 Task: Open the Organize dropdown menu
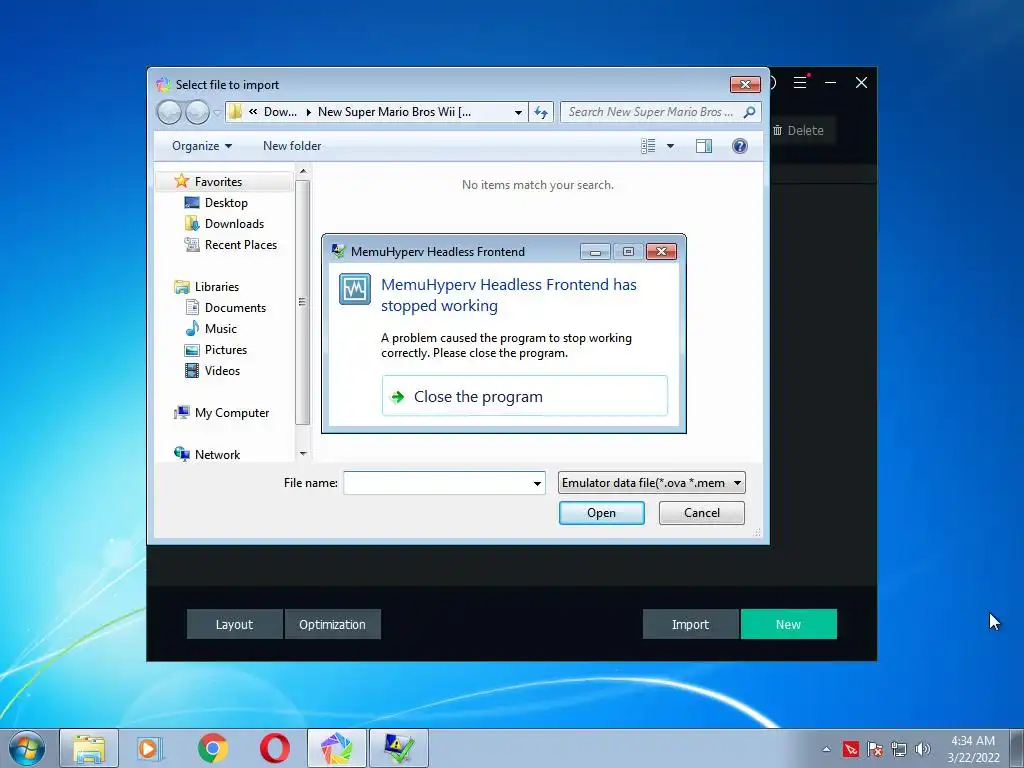coord(202,146)
